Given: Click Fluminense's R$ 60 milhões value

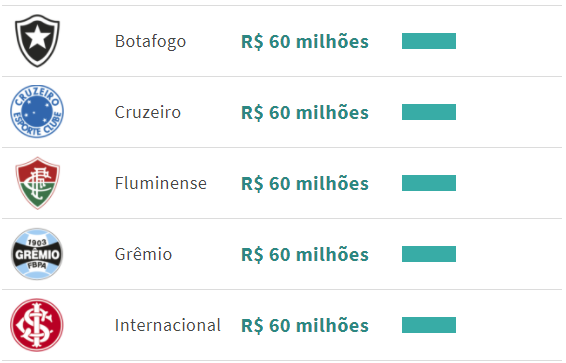Looking at the screenshot, I should tap(305, 183).
